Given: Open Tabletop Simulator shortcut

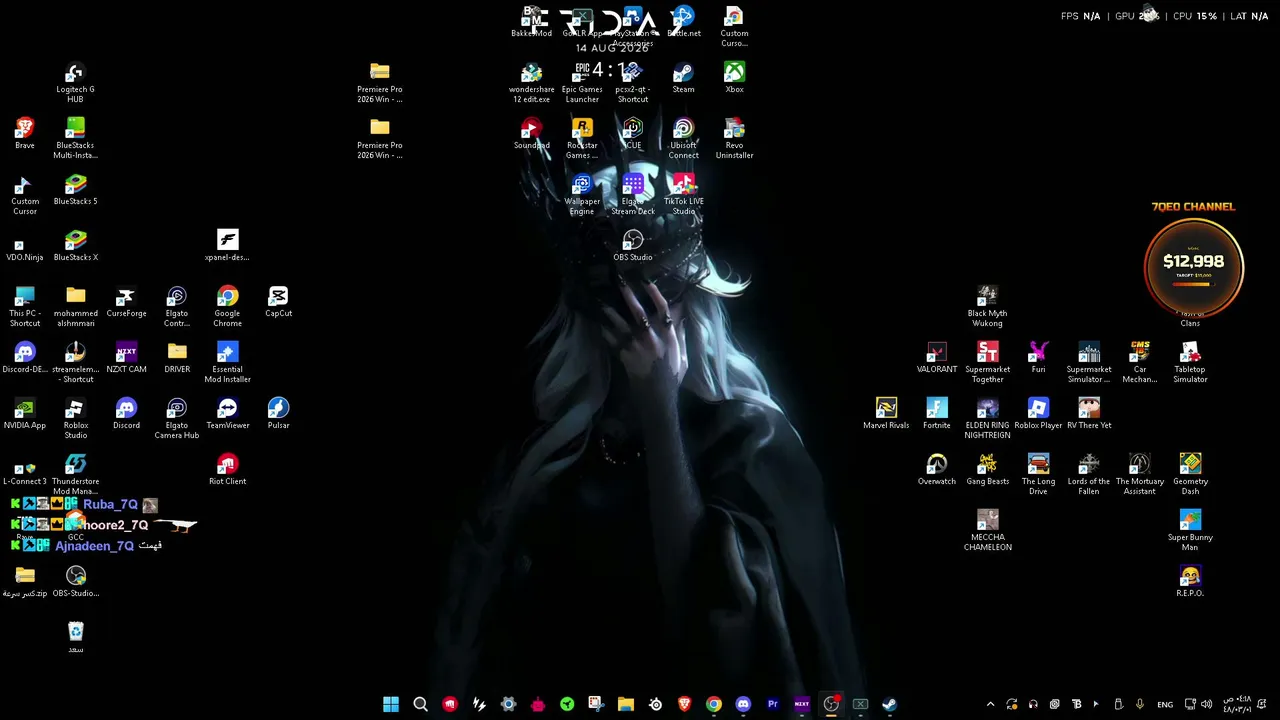Looking at the screenshot, I should 1190,363.
